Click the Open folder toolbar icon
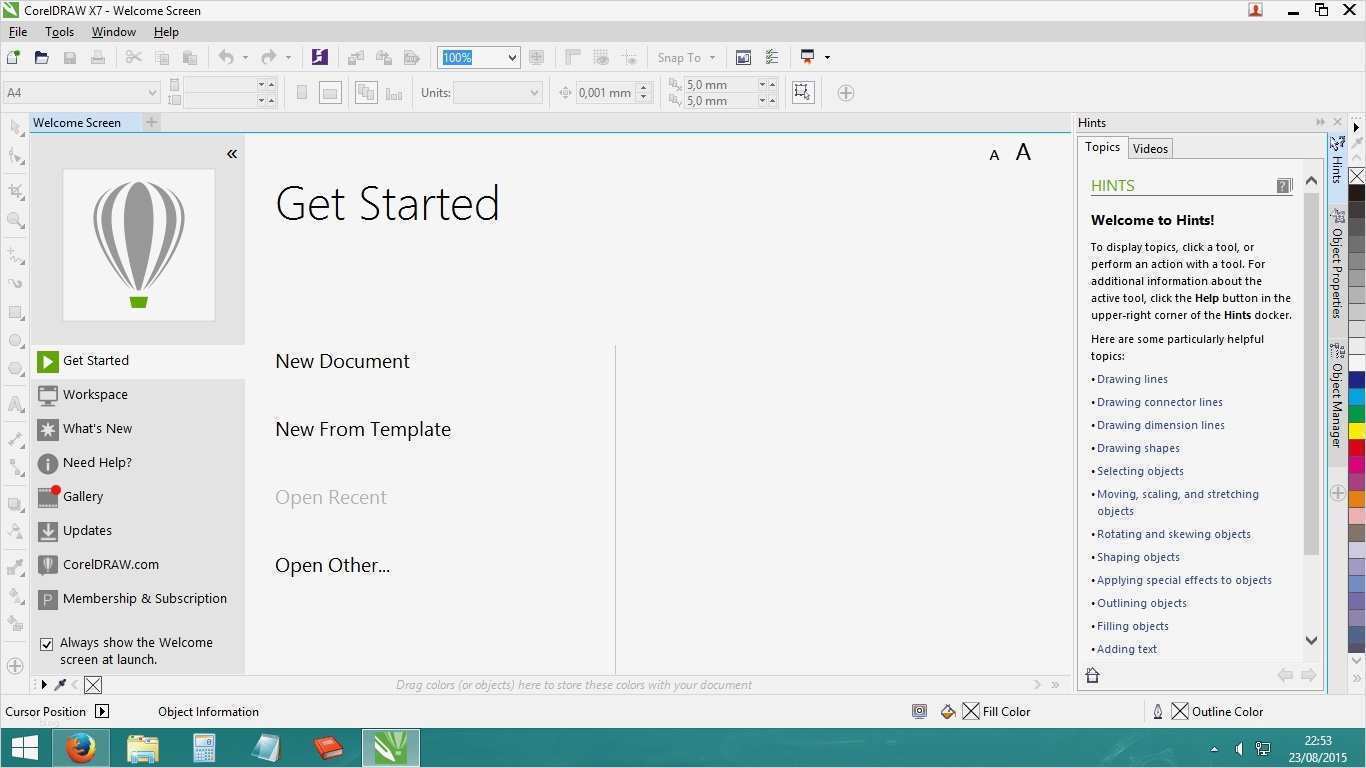Screen dimensions: 1366x768 click(42, 58)
